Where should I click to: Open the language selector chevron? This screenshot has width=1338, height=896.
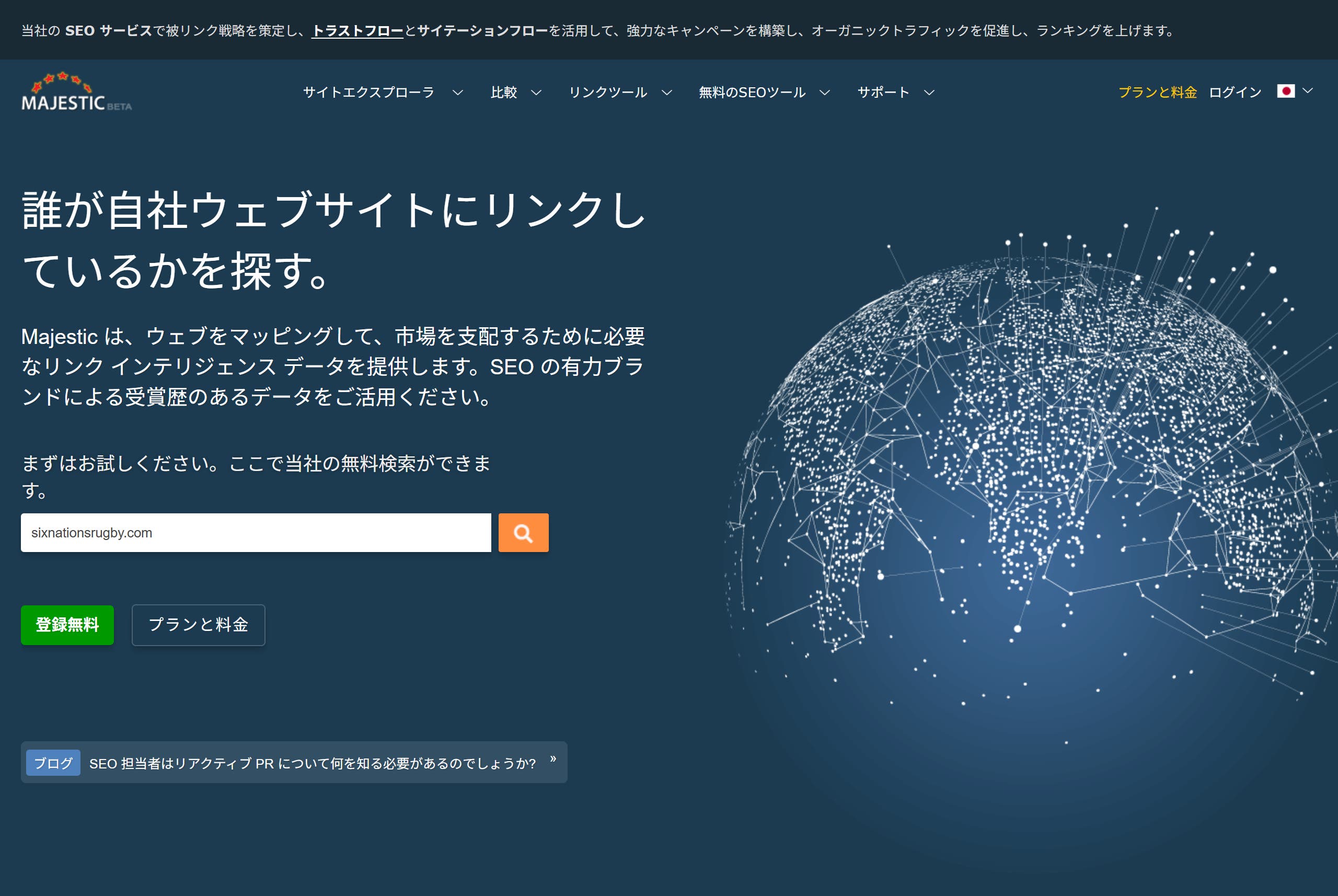coord(1308,91)
